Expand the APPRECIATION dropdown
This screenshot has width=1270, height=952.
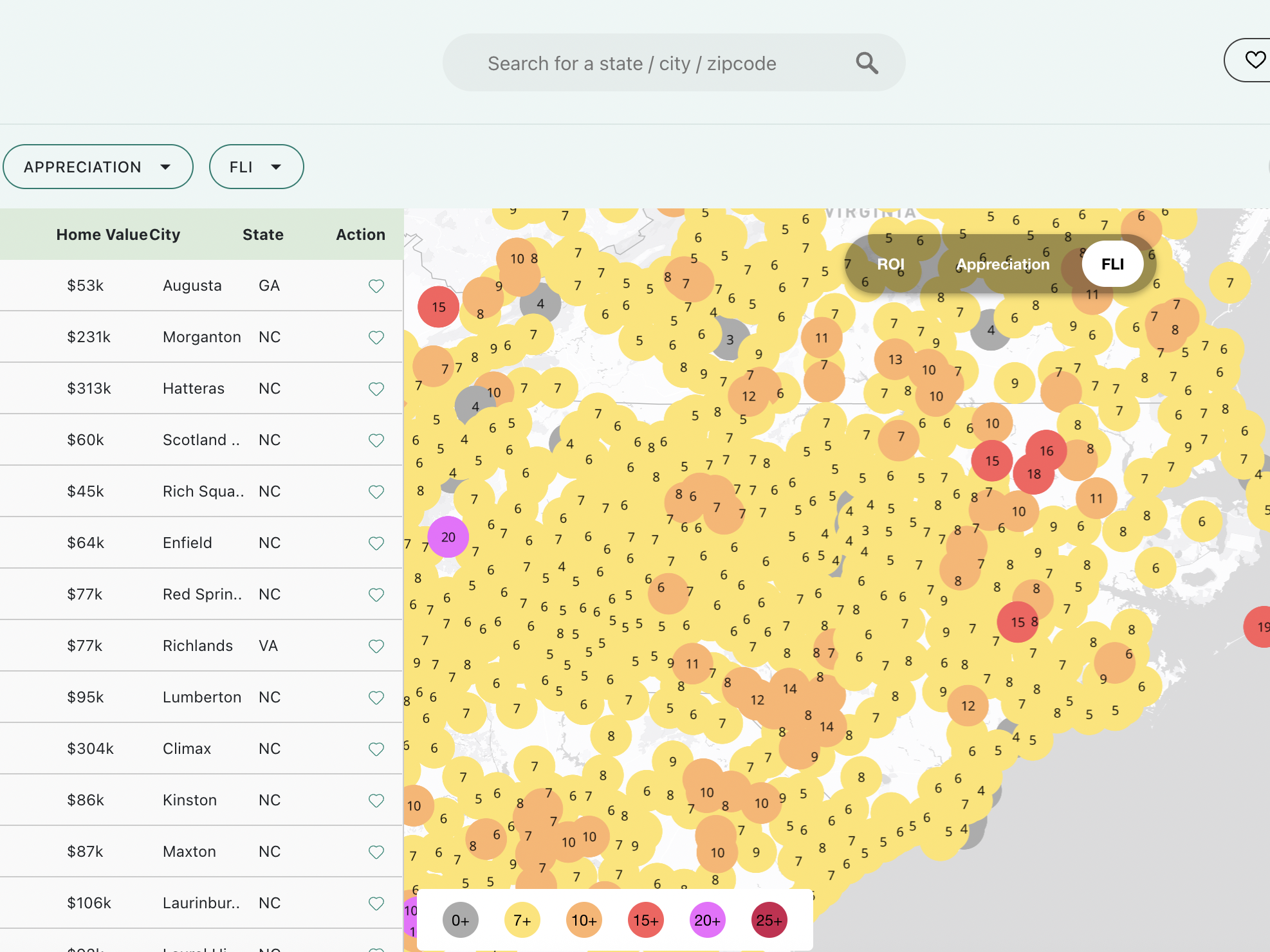pos(98,167)
